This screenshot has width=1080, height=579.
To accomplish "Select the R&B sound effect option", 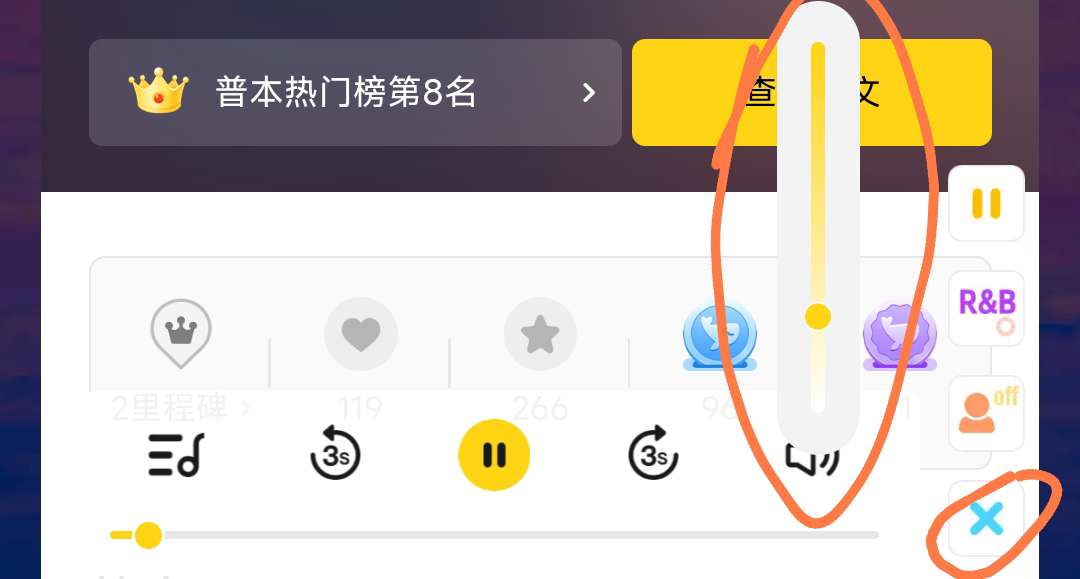I will 986,308.
